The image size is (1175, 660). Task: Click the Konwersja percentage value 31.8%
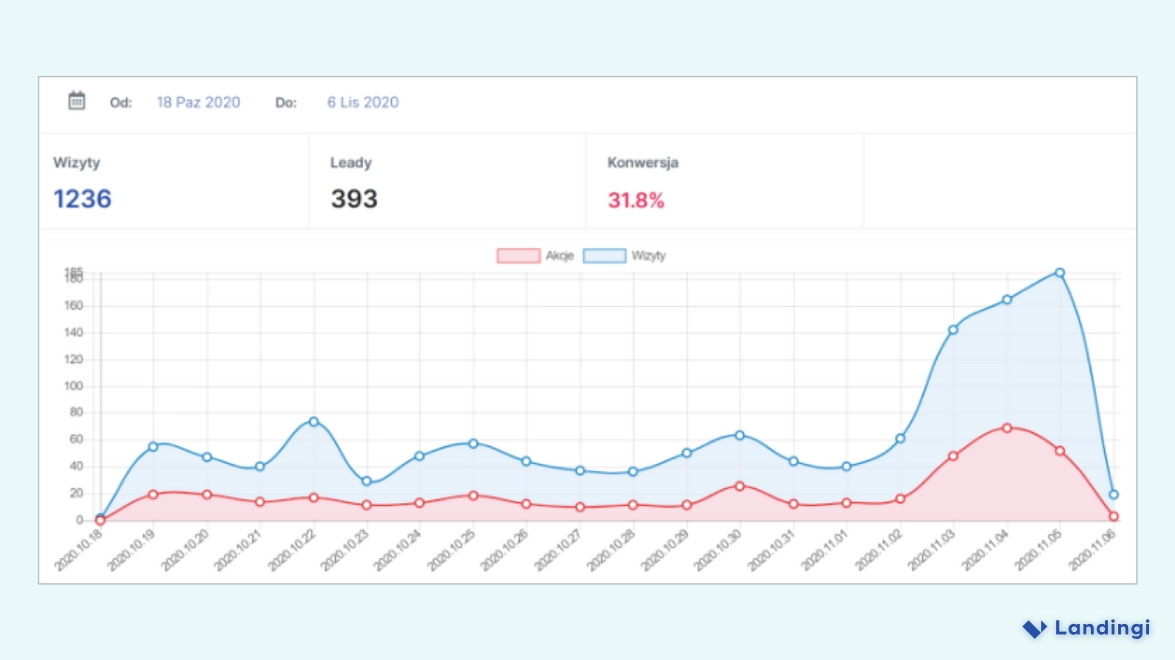pyautogui.click(x=634, y=199)
